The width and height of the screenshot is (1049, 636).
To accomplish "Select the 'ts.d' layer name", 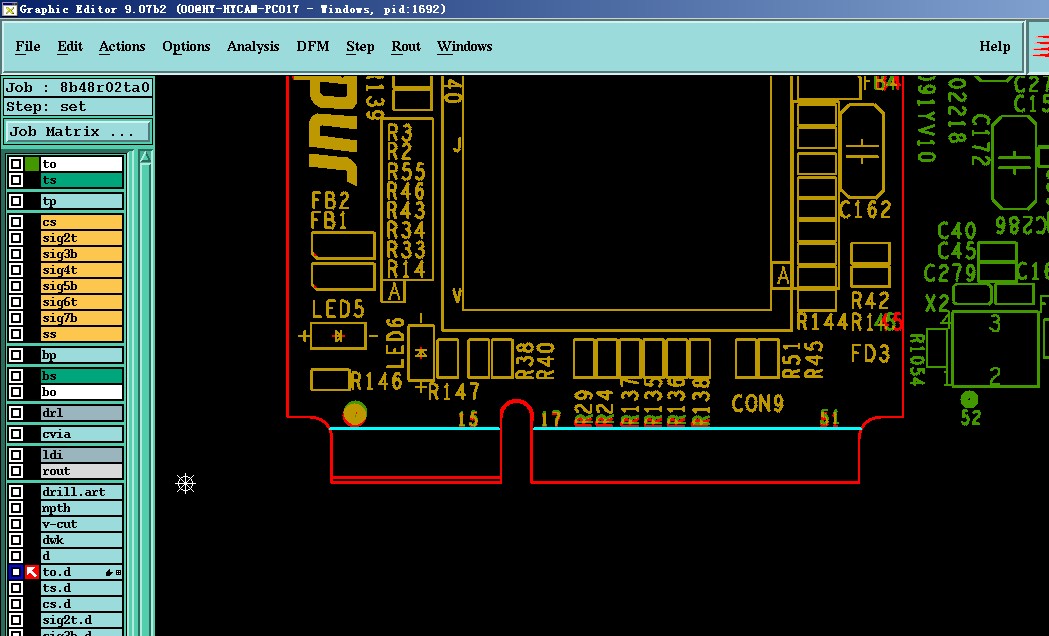I will pyautogui.click(x=82, y=588).
